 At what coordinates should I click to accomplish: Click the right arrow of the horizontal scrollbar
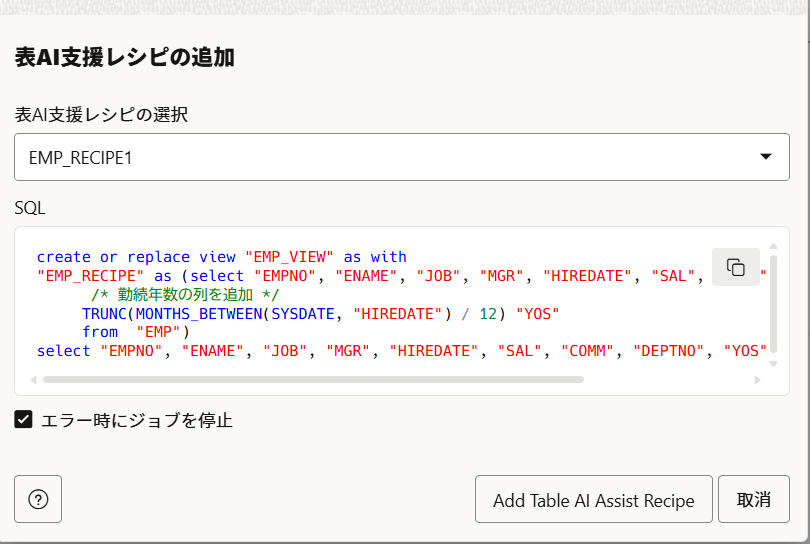757,380
